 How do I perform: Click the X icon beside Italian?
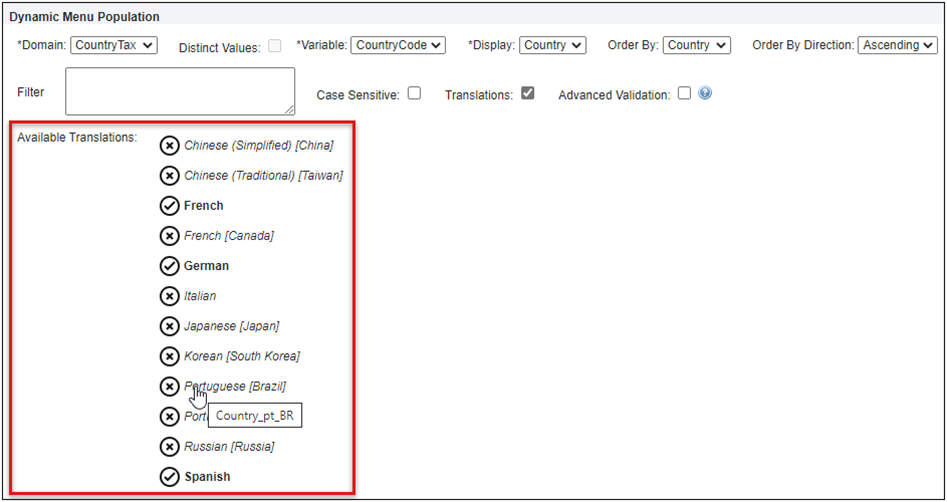click(x=169, y=296)
